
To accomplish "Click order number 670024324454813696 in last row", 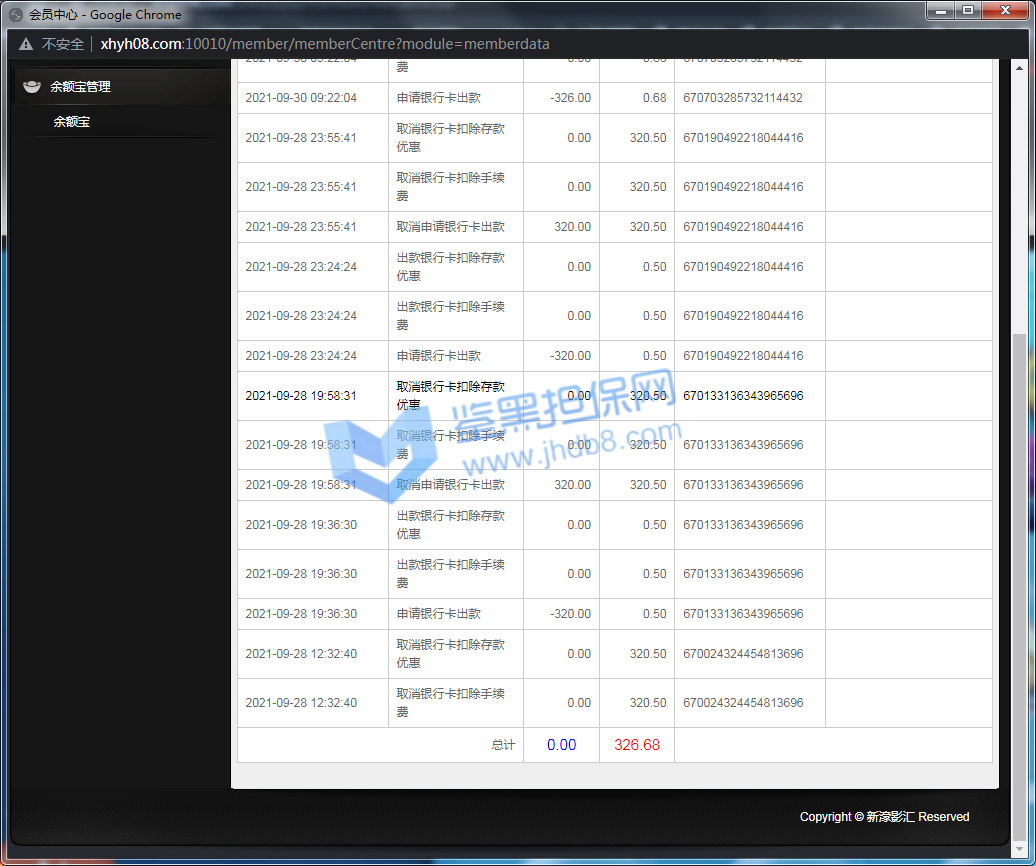I will pyautogui.click(x=742, y=703).
